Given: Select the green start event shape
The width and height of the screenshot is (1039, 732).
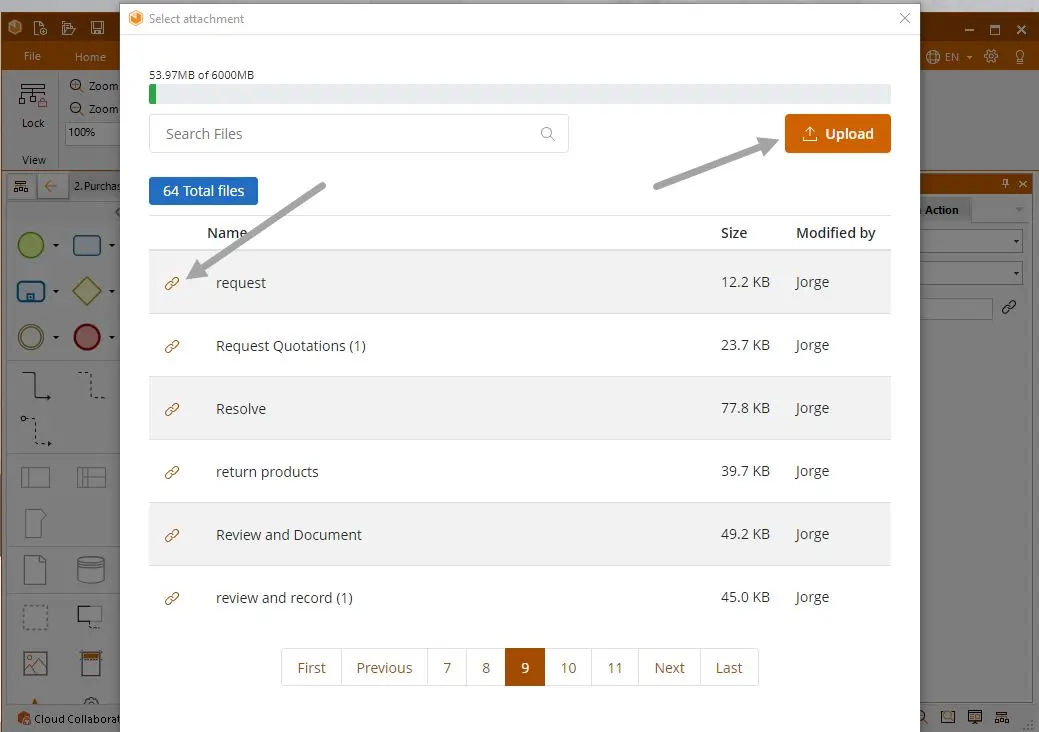Looking at the screenshot, I should pyautogui.click(x=30, y=245).
